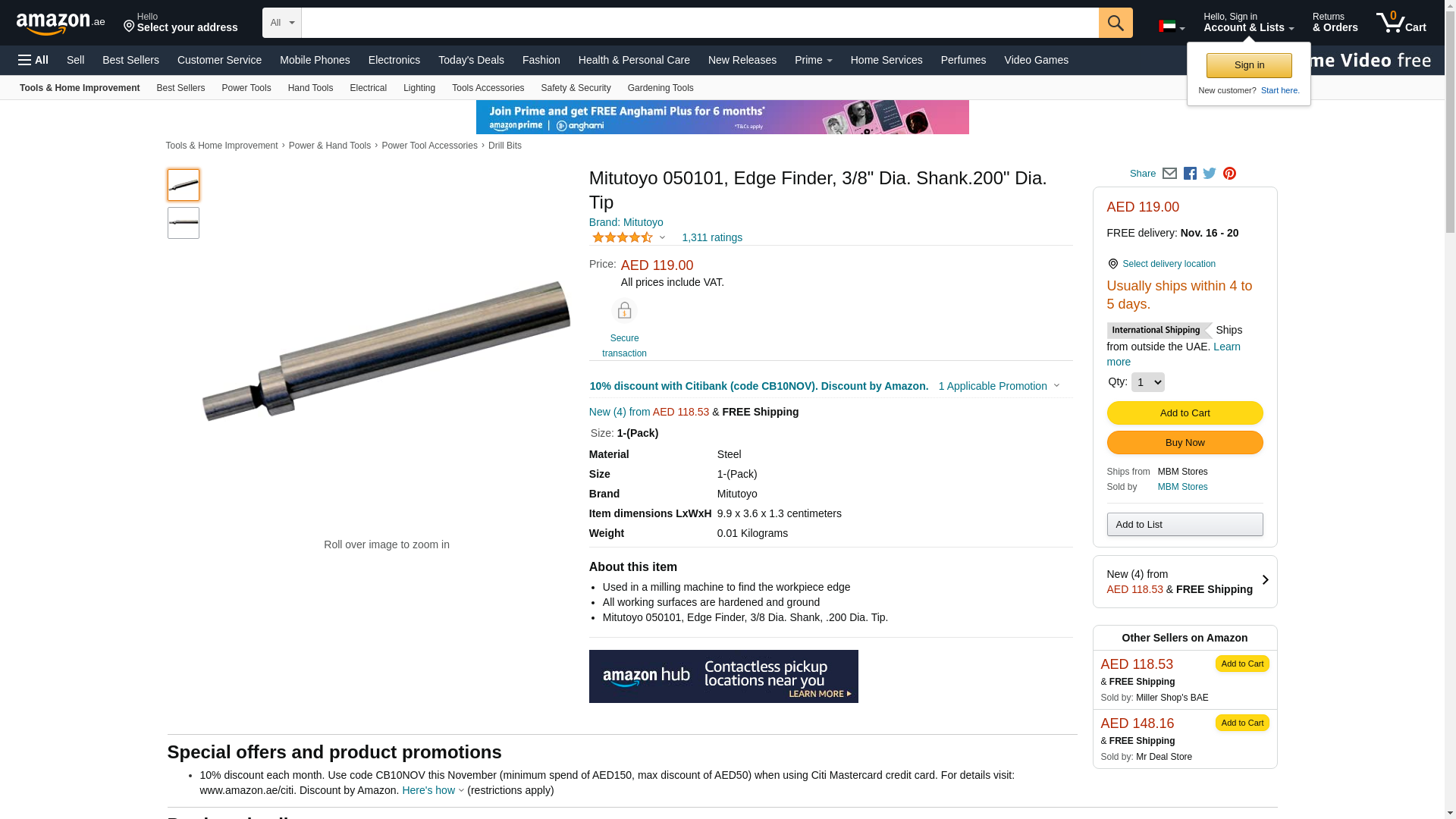Go to Amazon.ae home logo
This screenshot has height=819, width=1456.
pos(61,24)
